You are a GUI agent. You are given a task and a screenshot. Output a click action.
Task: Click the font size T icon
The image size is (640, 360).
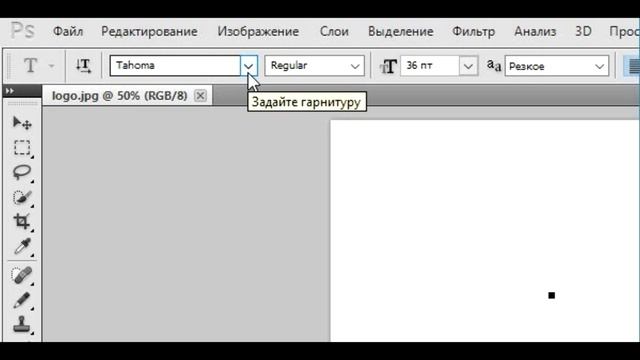click(388, 66)
